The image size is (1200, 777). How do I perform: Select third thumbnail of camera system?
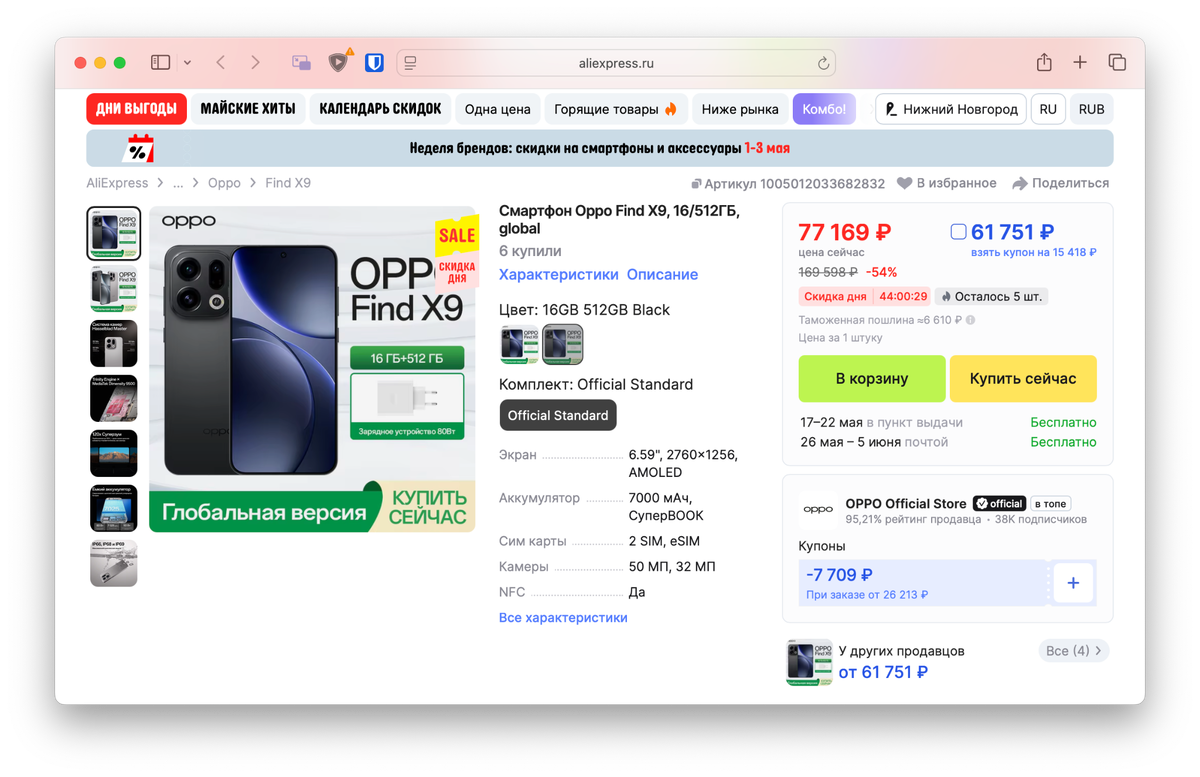(113, 344)
